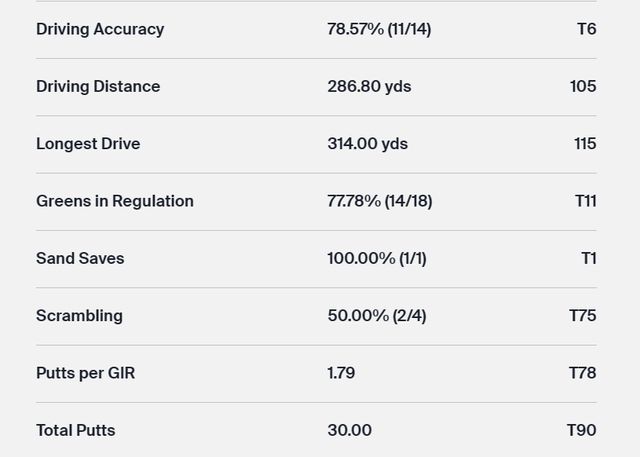Select the 1.79 putts per GIR value

[341, 373]
